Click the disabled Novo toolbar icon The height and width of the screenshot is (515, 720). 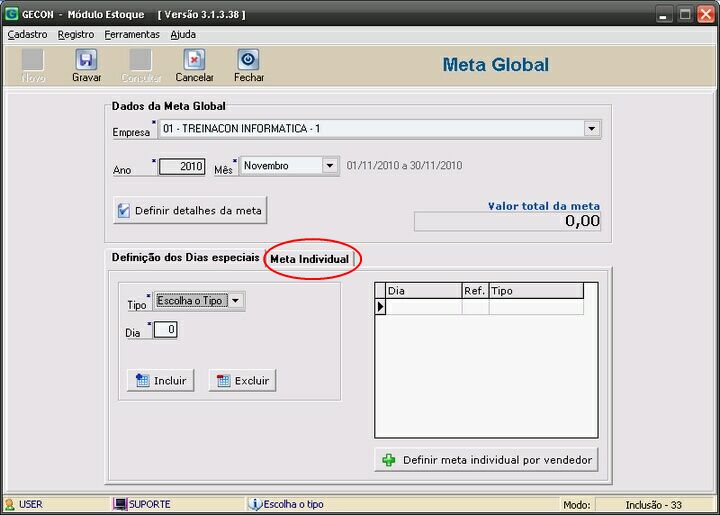[33, 60]
